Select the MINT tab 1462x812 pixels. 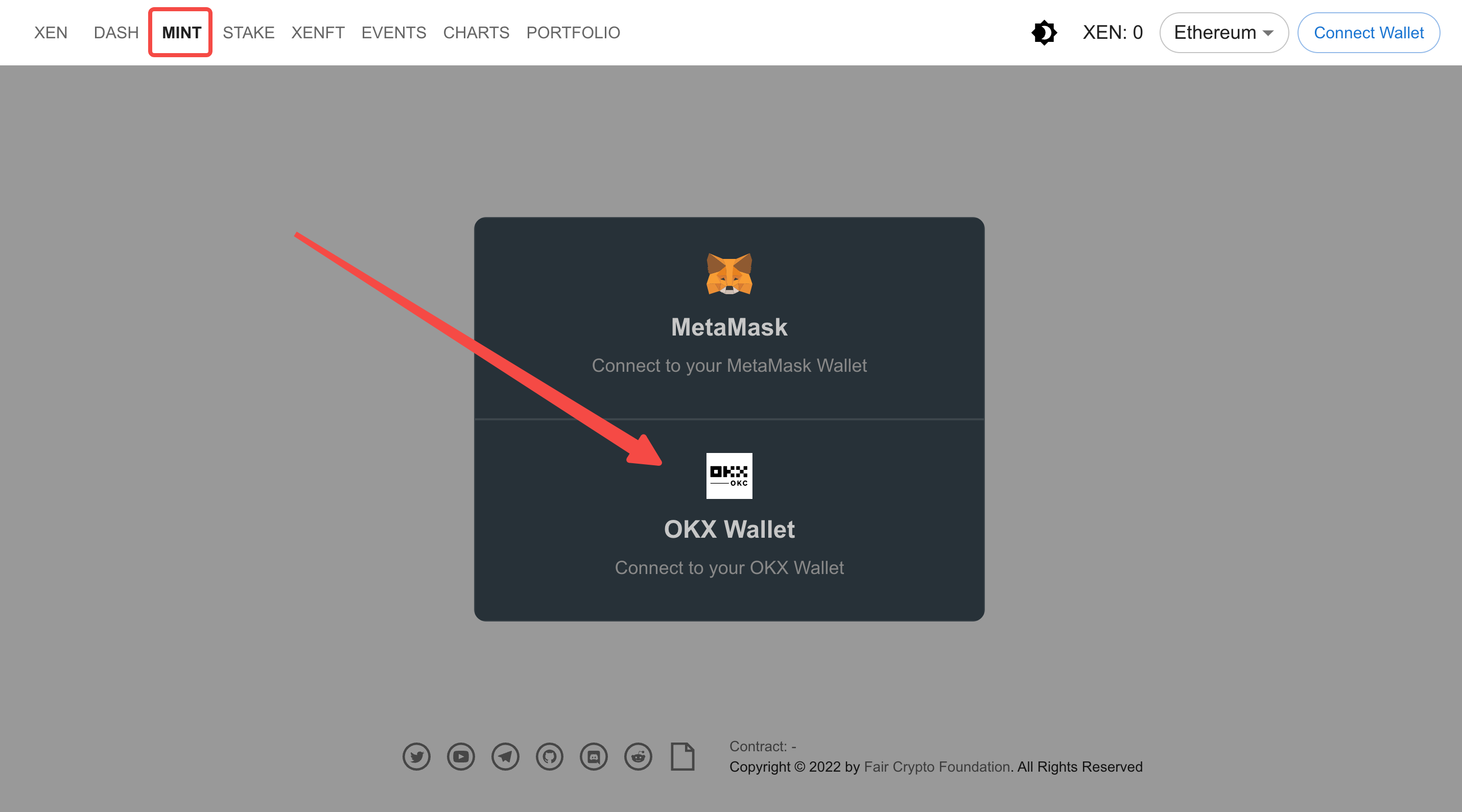click(182, 32)
